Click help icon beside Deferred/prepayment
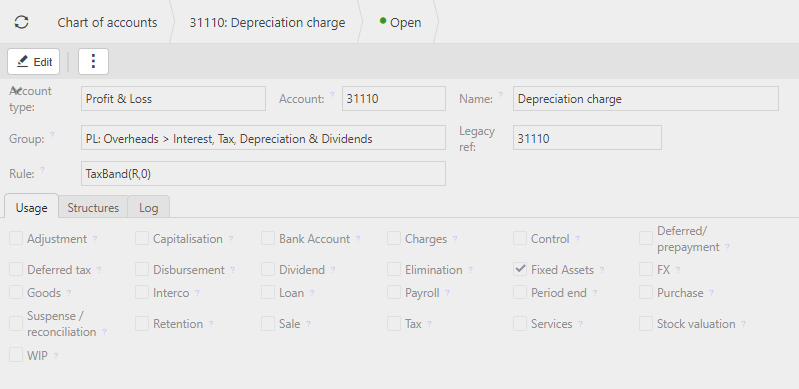 [727, 247]
